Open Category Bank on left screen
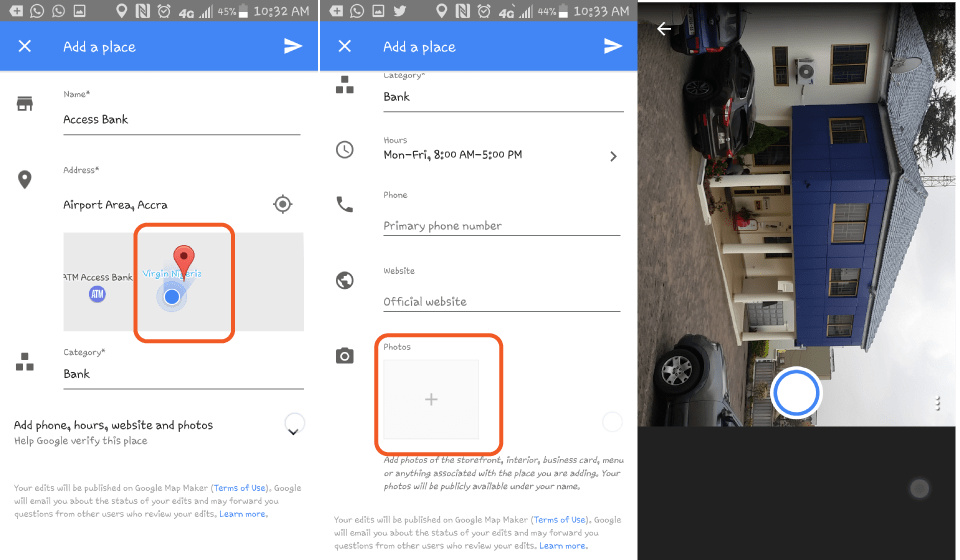This screenshot has height=560, width=960. 184,374
